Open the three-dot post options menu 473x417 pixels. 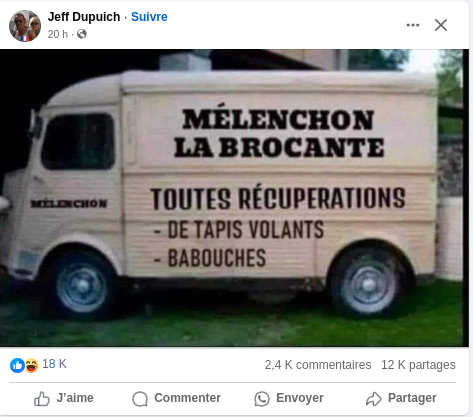(x=413, y=25)
